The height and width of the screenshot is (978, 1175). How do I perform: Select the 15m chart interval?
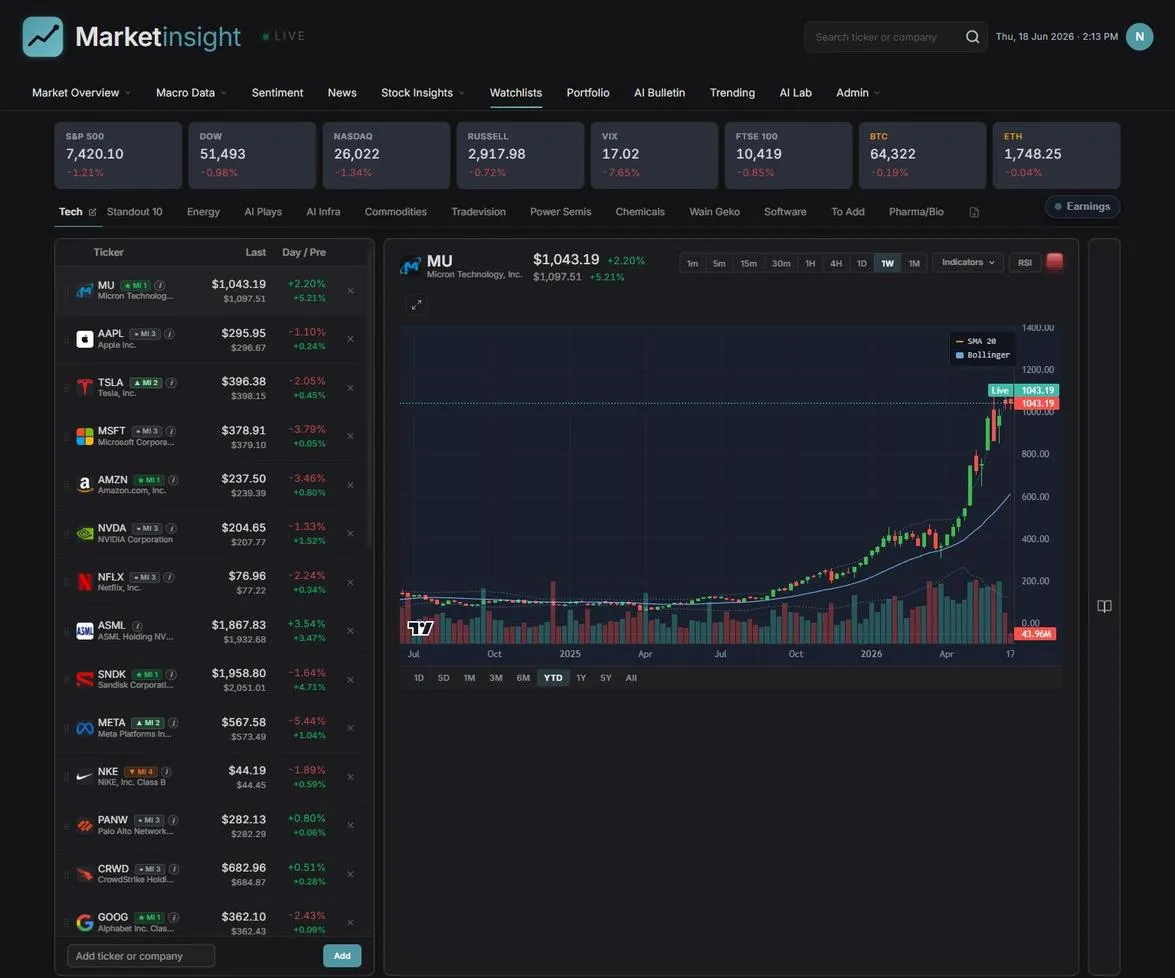click(748, 264)
